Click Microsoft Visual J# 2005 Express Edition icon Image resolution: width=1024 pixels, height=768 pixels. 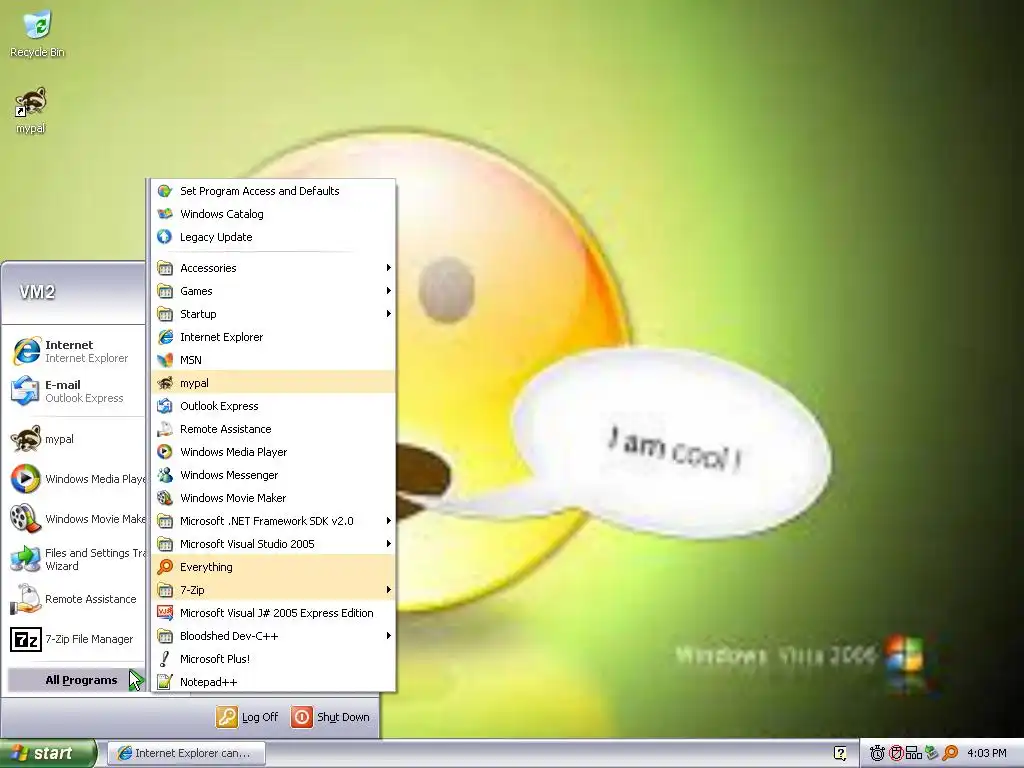tap(165, 613)
